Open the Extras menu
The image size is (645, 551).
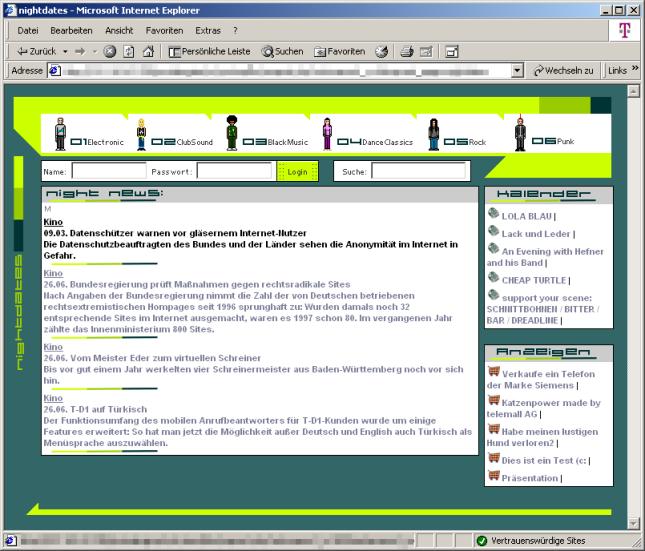(208, 31)
